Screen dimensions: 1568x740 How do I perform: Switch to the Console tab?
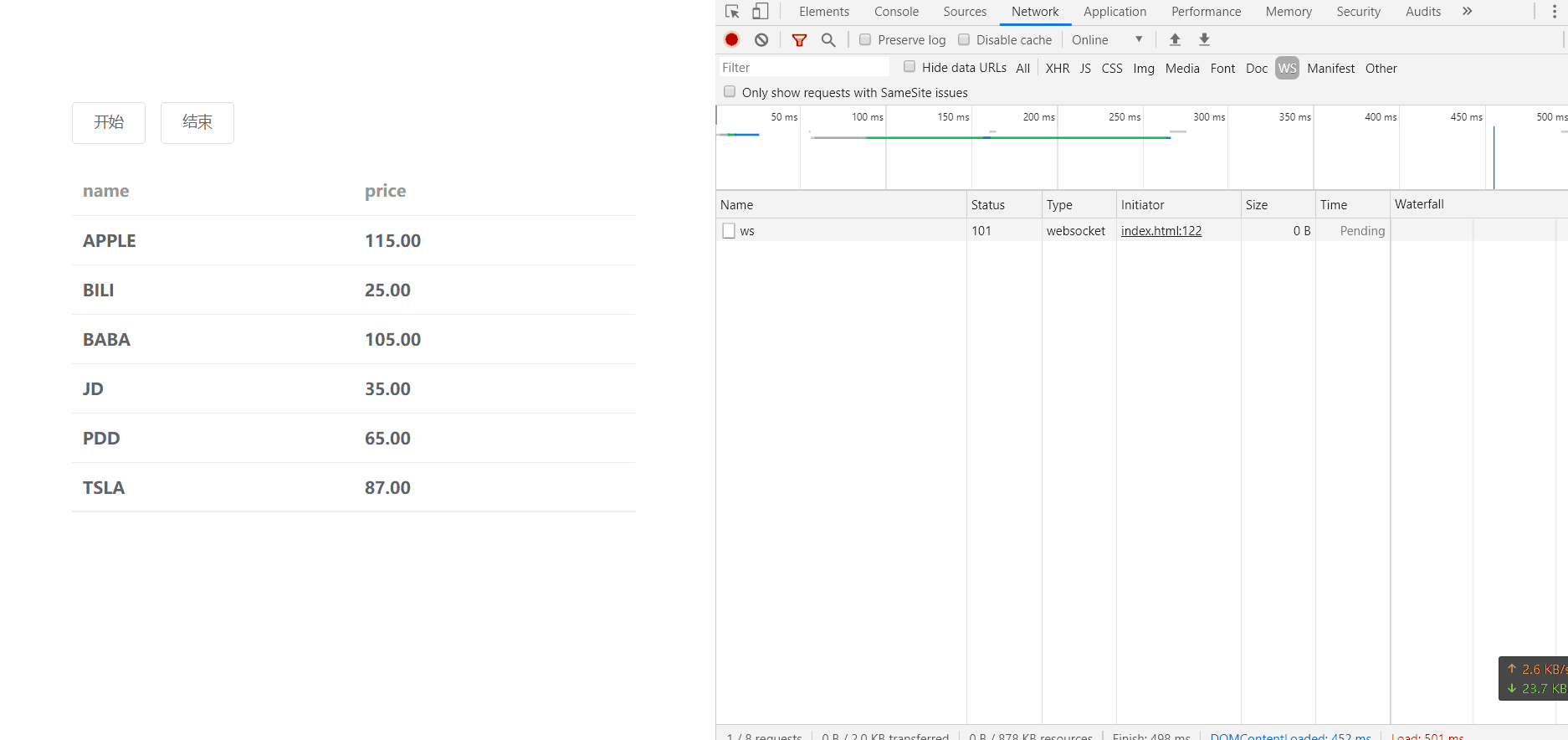click(896, 12)
